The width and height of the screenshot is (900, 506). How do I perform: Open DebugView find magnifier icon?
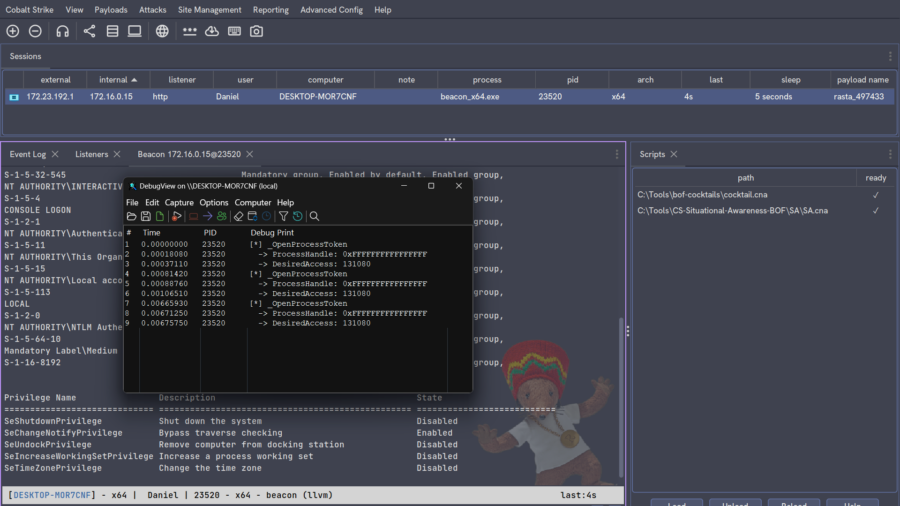[315, 216]
